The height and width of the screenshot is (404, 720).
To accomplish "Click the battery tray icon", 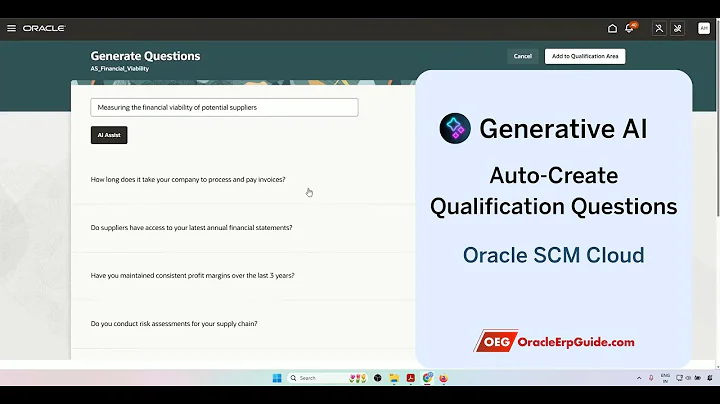I will tap(698, 378).
